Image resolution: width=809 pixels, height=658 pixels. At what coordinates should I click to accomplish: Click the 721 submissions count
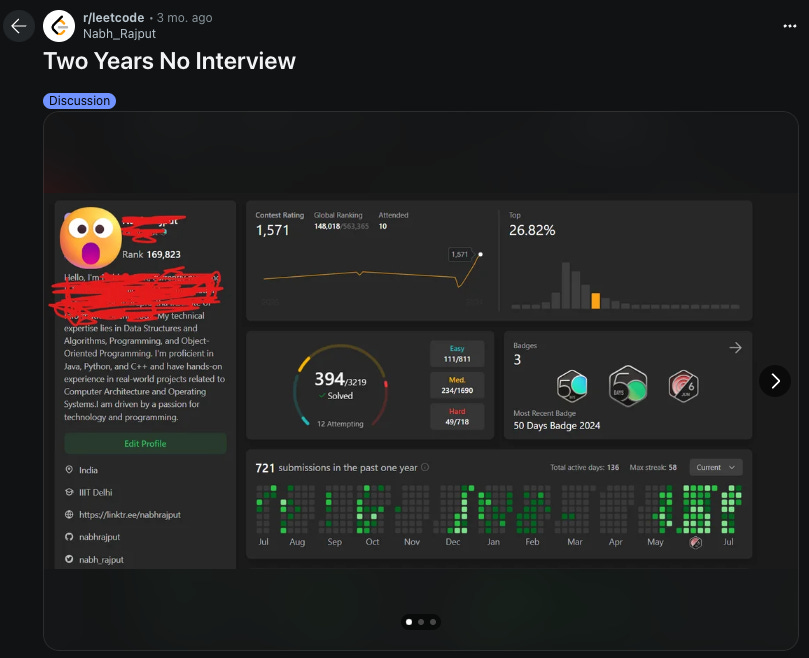(265, 468)
